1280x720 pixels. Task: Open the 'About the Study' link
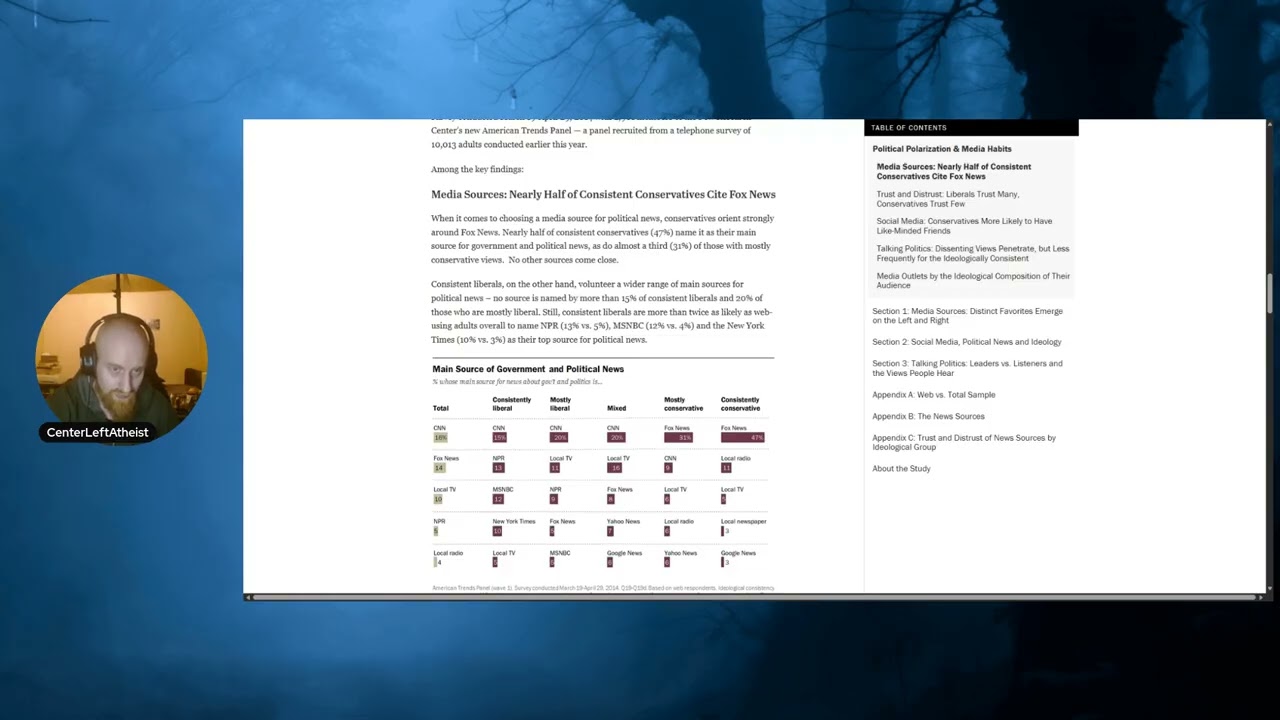[x=901, y=469]
